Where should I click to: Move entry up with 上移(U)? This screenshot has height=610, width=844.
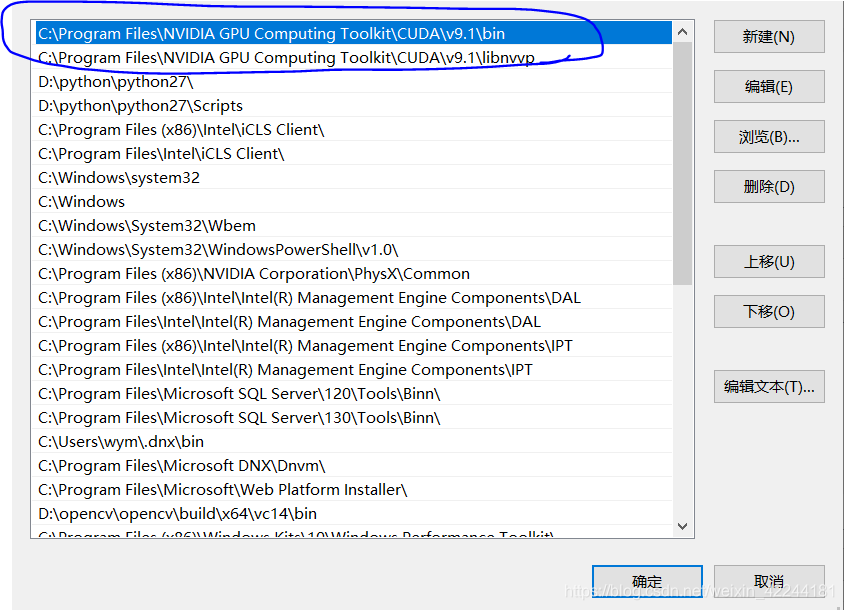point(769,262)
